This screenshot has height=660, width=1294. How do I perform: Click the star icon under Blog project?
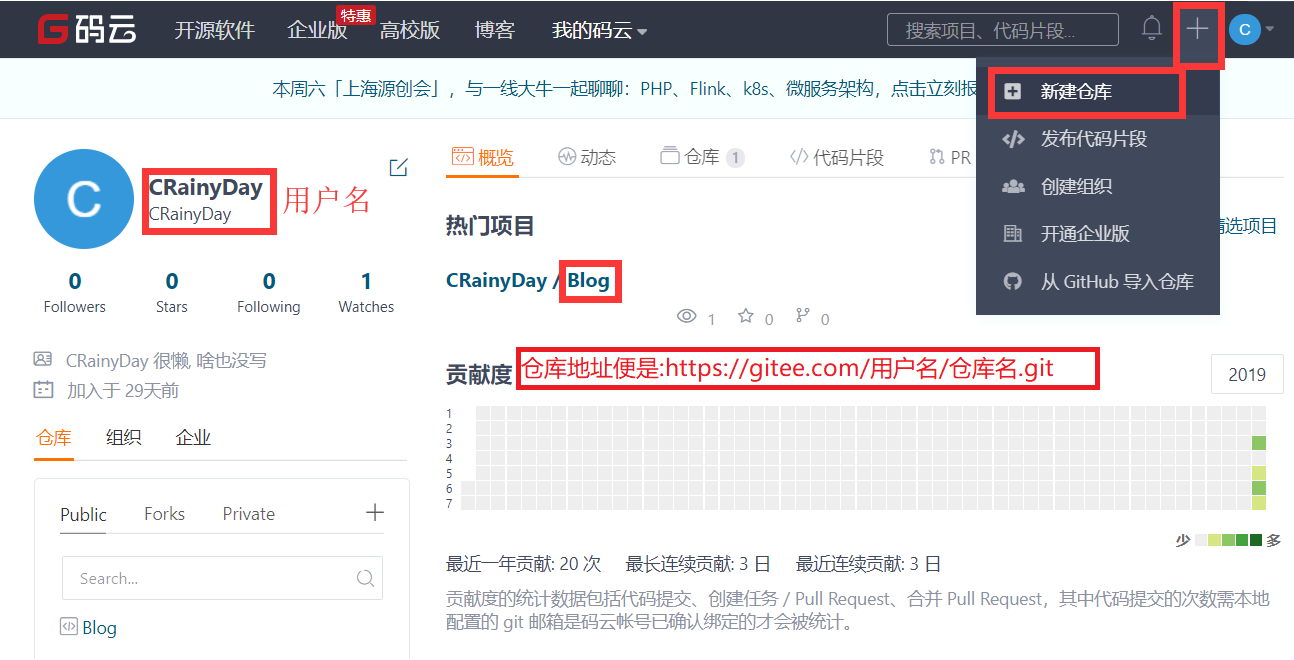click(746, 317)
